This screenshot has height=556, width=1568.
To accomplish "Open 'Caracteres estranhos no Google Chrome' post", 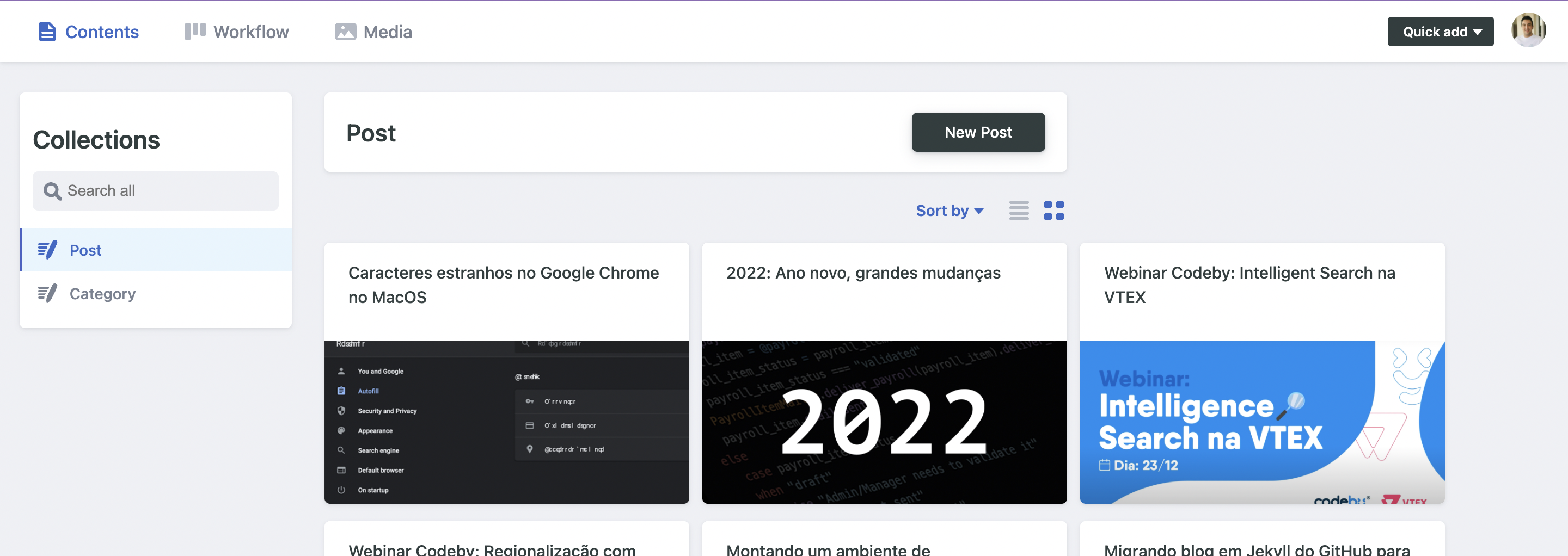I will (503, 285).
